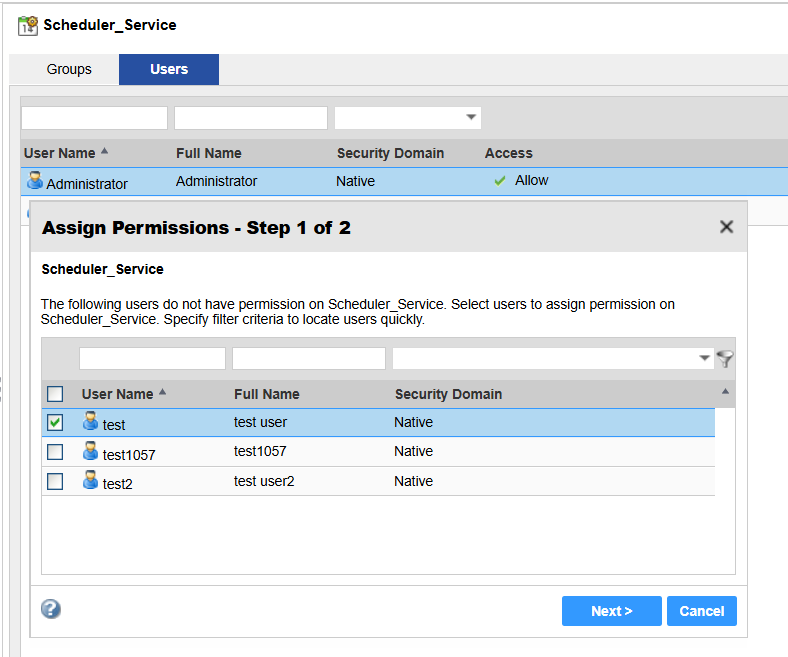This screenshot has height=657, width=788.
Task: Click green check icon next to Allow
Action: pos(500,181)
